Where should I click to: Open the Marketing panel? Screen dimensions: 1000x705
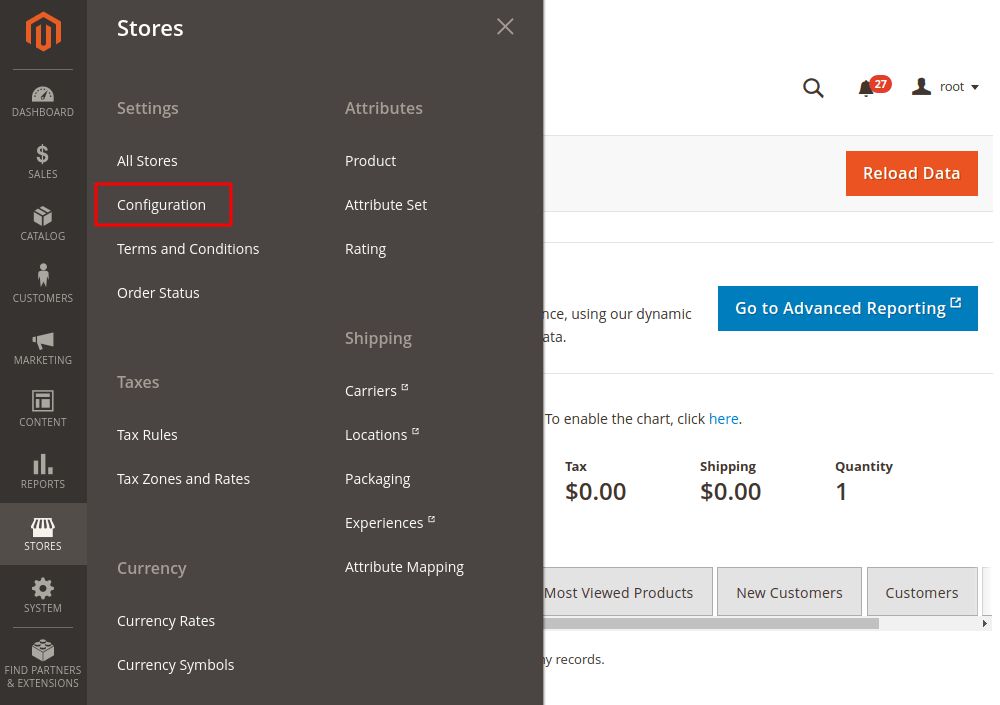pos(42,348)
